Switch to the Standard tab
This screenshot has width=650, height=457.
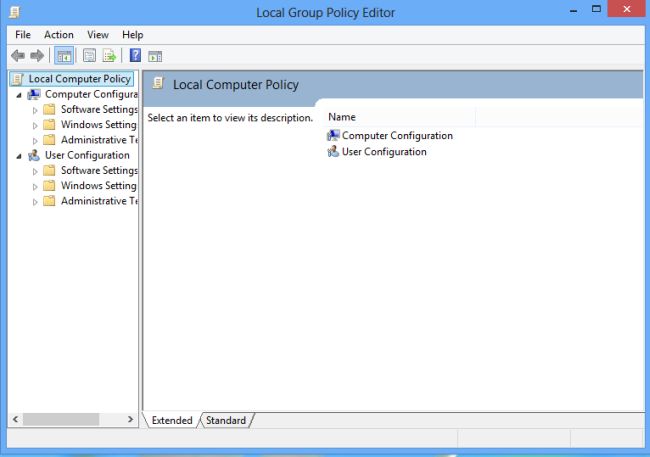[x=226, y=420]
